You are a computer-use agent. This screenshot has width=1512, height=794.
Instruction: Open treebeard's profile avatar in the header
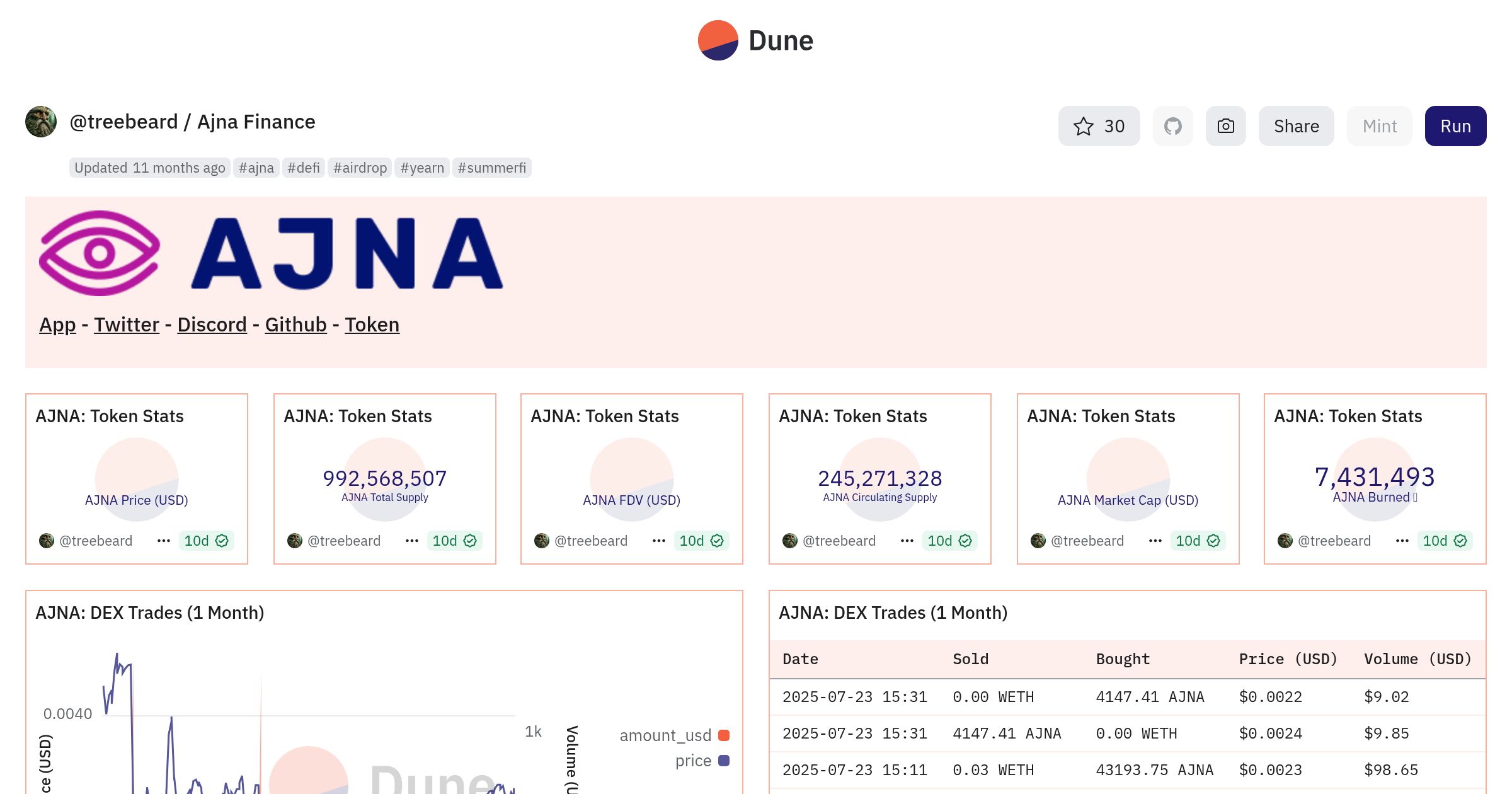pyautogui.click(x=41, y=122)
